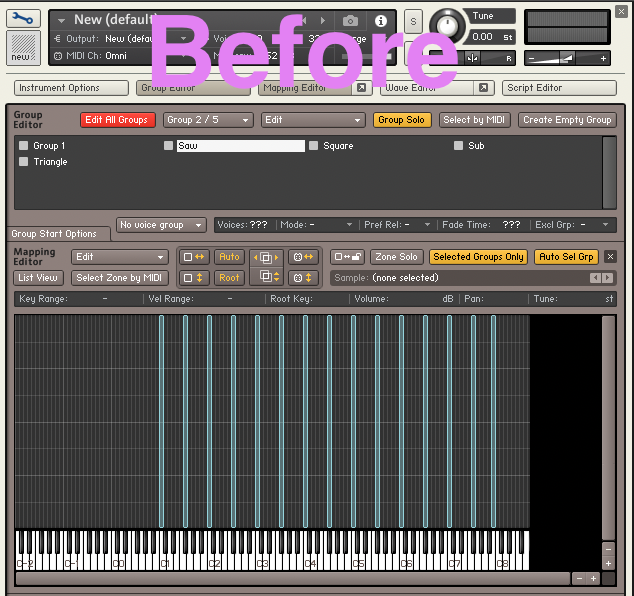The width and height of the screenshot is (634, 596).
Task: Open instrument info via the i icon
Action: [380, 20]
